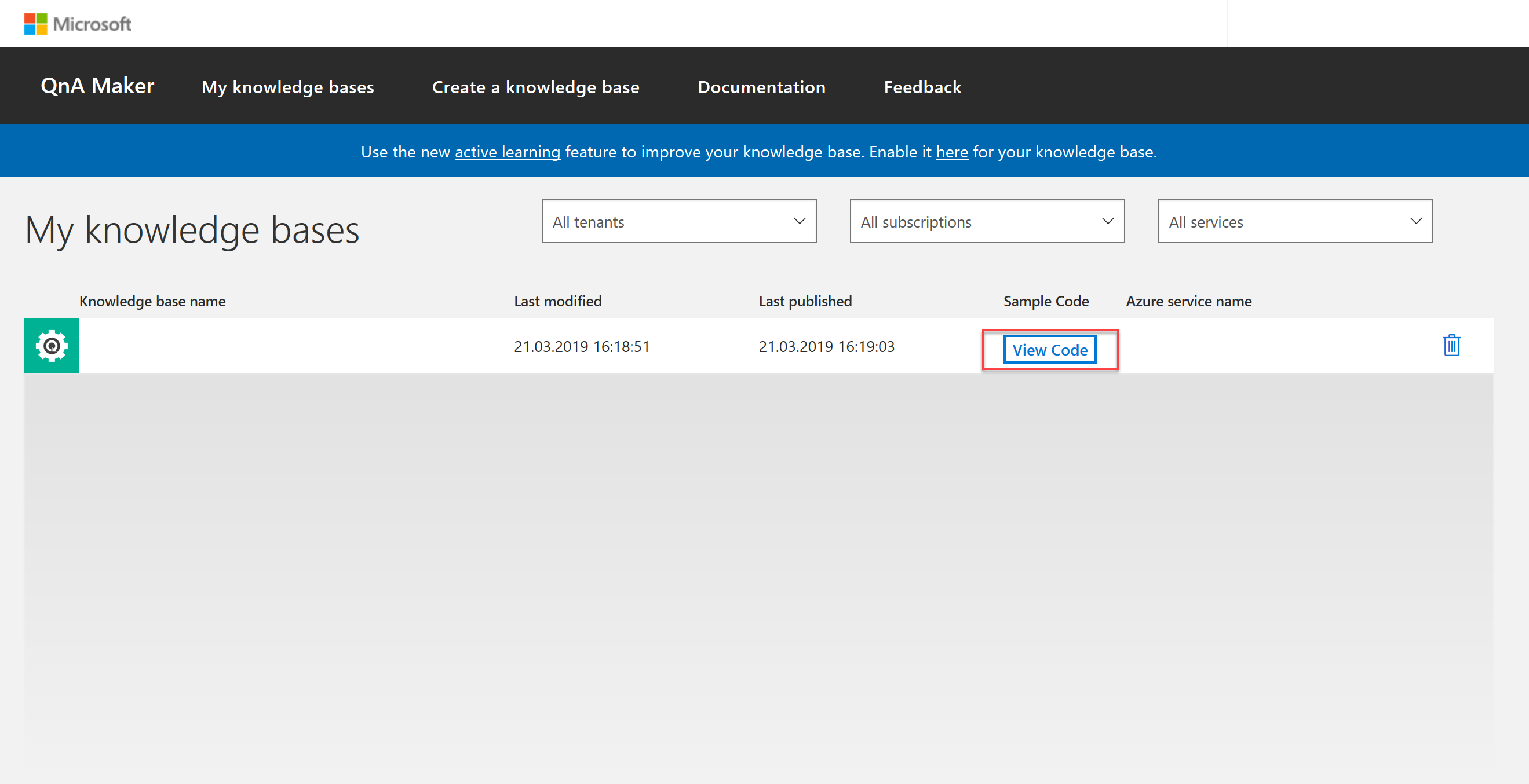The width and height of the screenshot is (1529, 784).
Task: Click the 'here' enable link in banner
Action: pos(951,152)
